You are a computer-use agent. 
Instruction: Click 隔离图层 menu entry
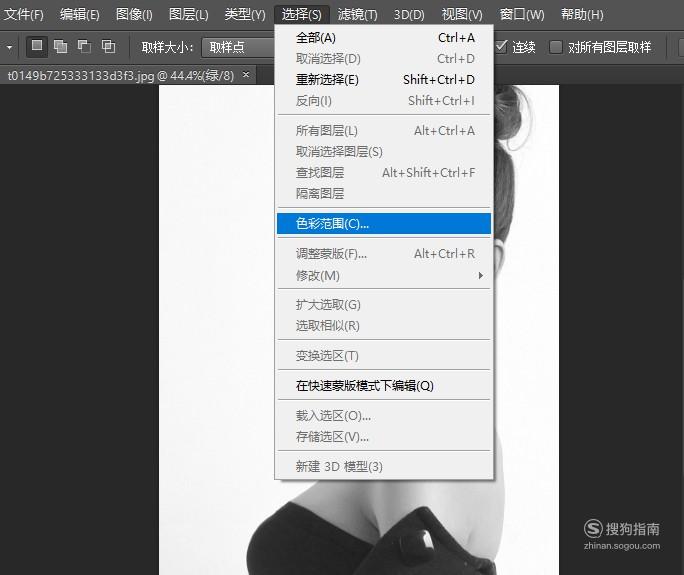tap(384, 193)
